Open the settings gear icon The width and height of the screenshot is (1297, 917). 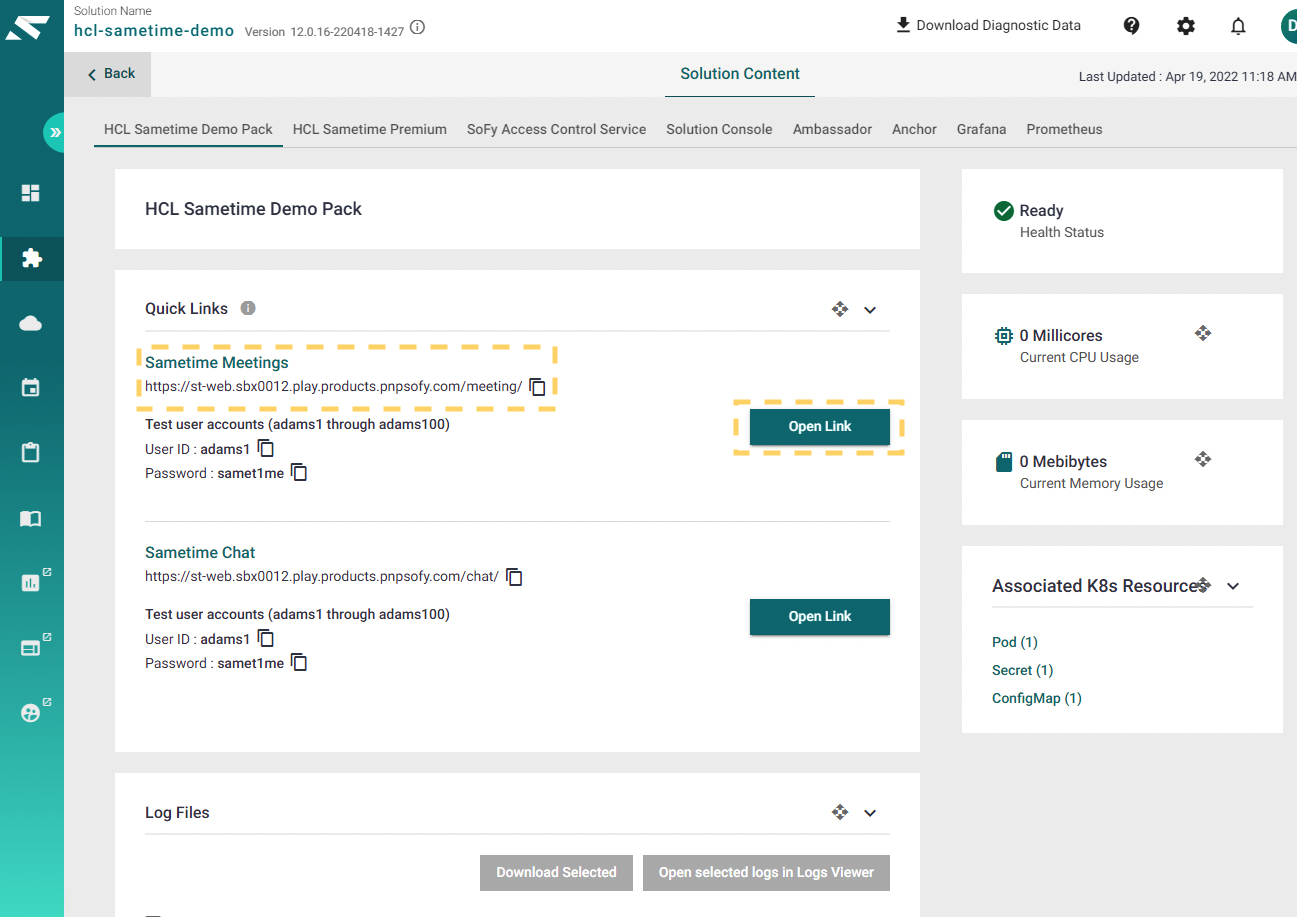coord(1186,26)
